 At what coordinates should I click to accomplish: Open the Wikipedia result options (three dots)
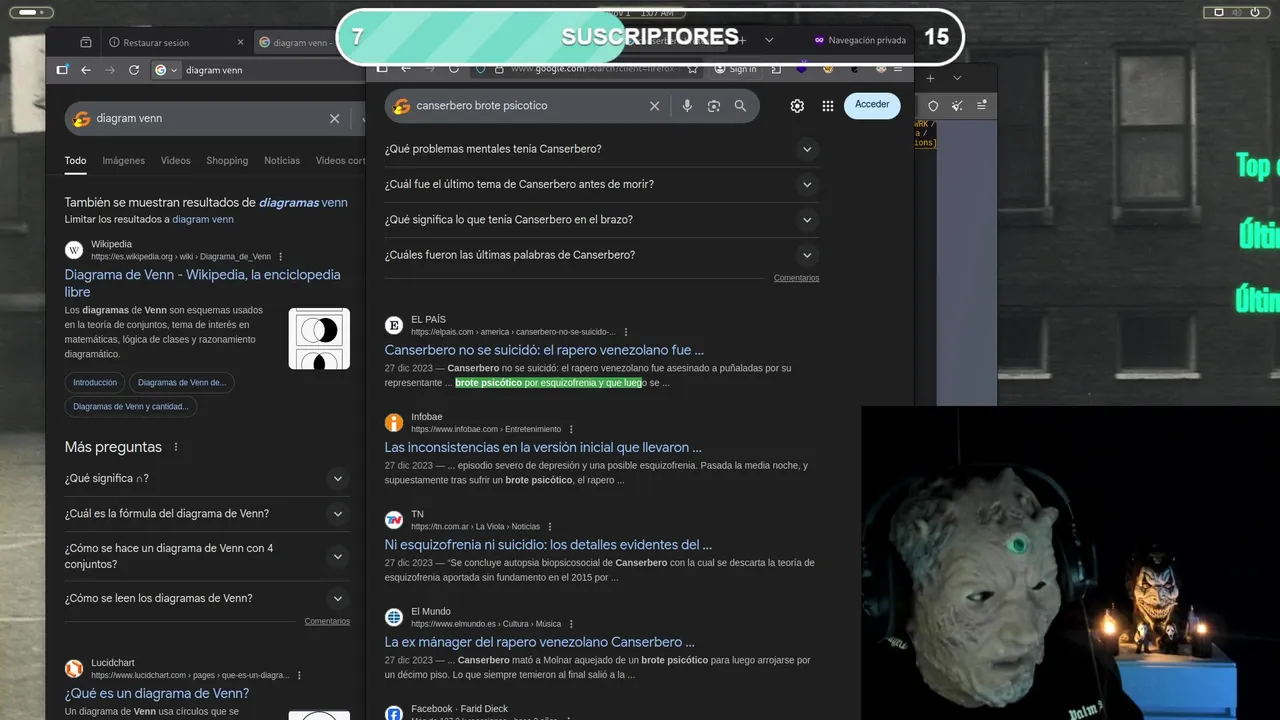[280, 257]
